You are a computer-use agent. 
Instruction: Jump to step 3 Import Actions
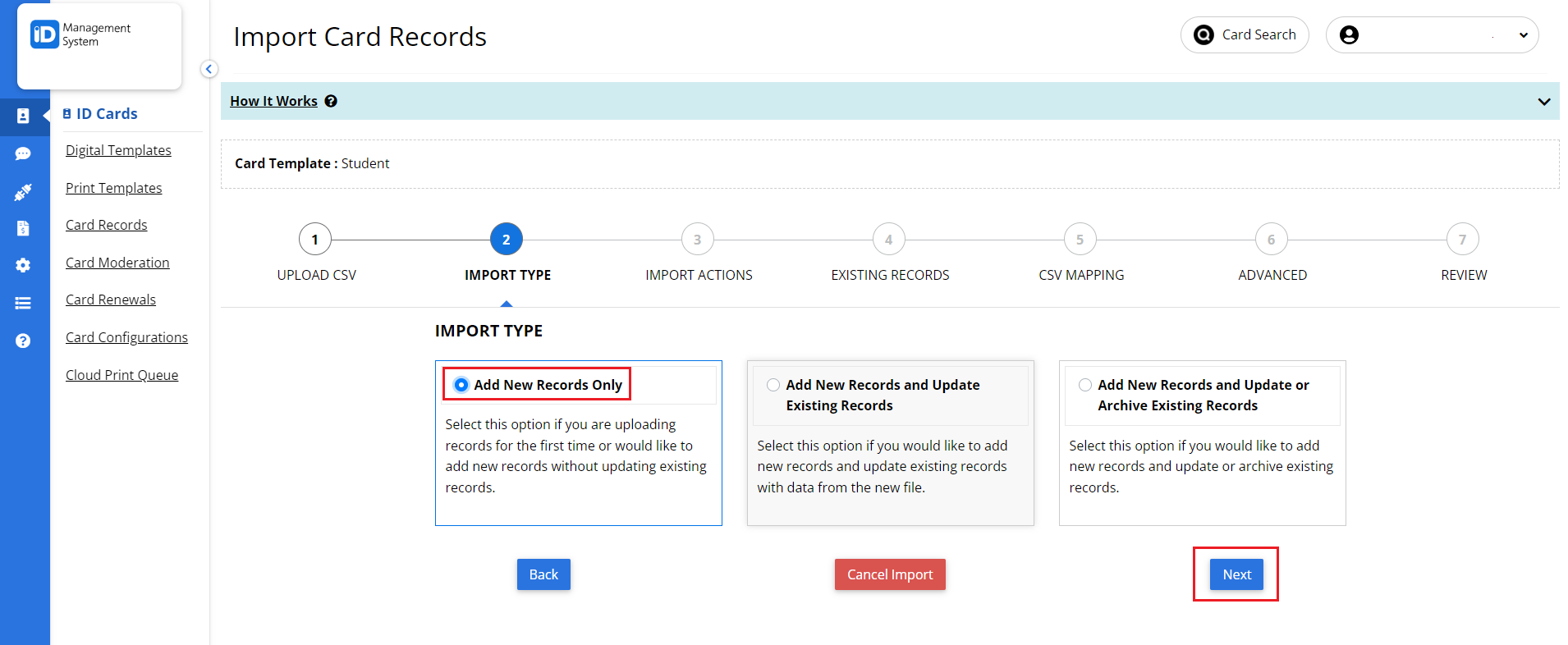(x=698, y=240)
